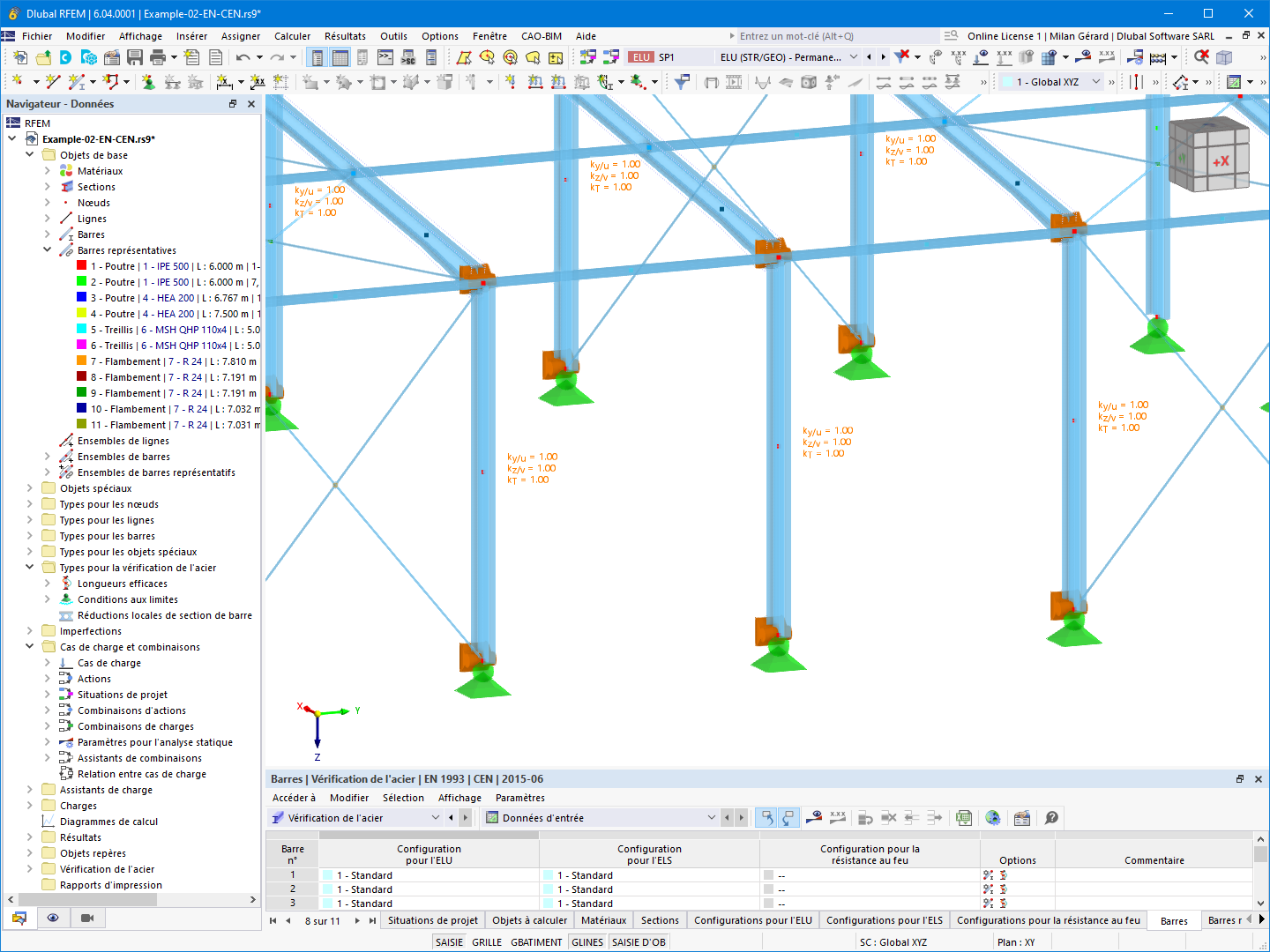The image size is (1270, 952).
Task: Expand the Sections tree node
Action: [48, 187]
